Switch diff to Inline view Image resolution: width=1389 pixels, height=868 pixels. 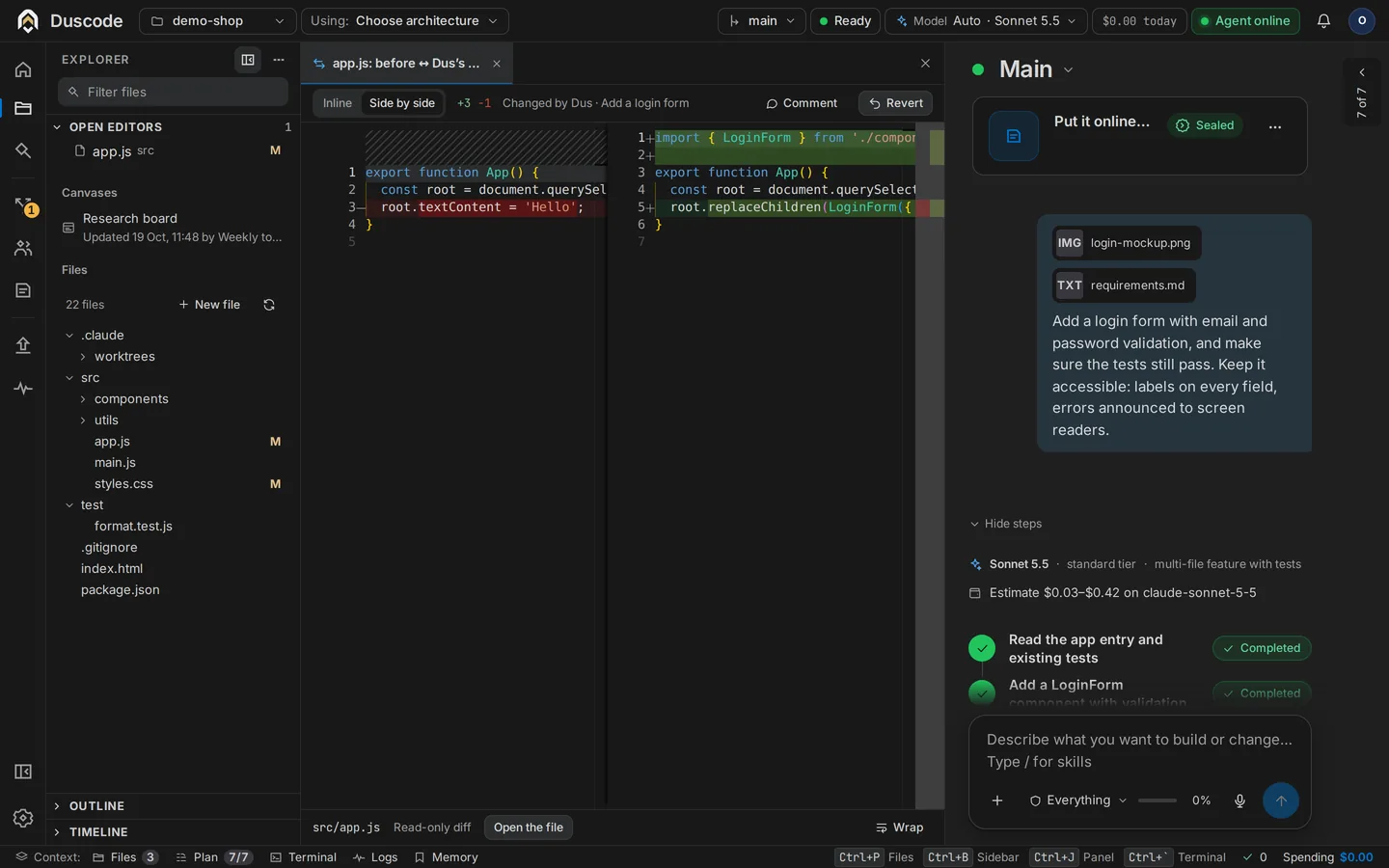338,103
